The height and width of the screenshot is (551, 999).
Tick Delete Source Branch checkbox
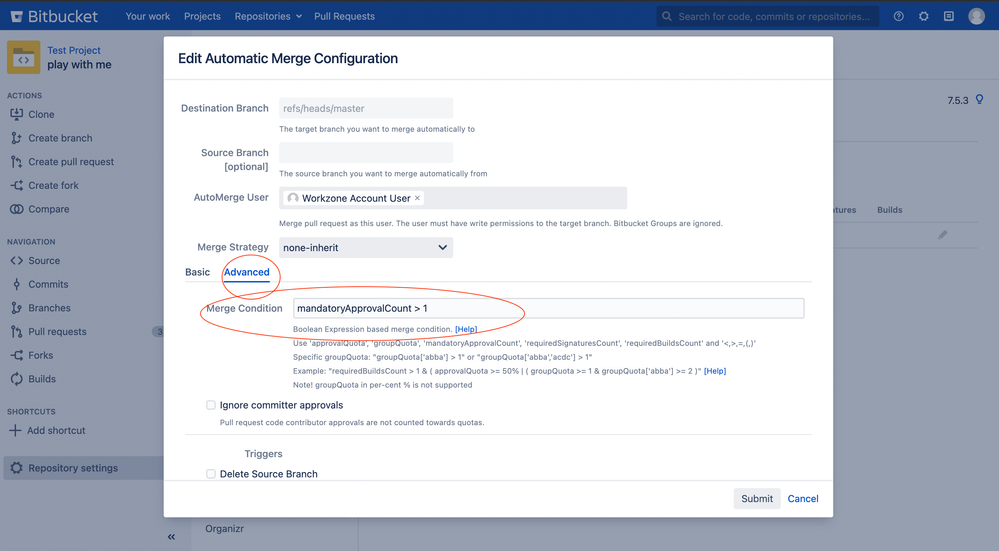[211, 474]
